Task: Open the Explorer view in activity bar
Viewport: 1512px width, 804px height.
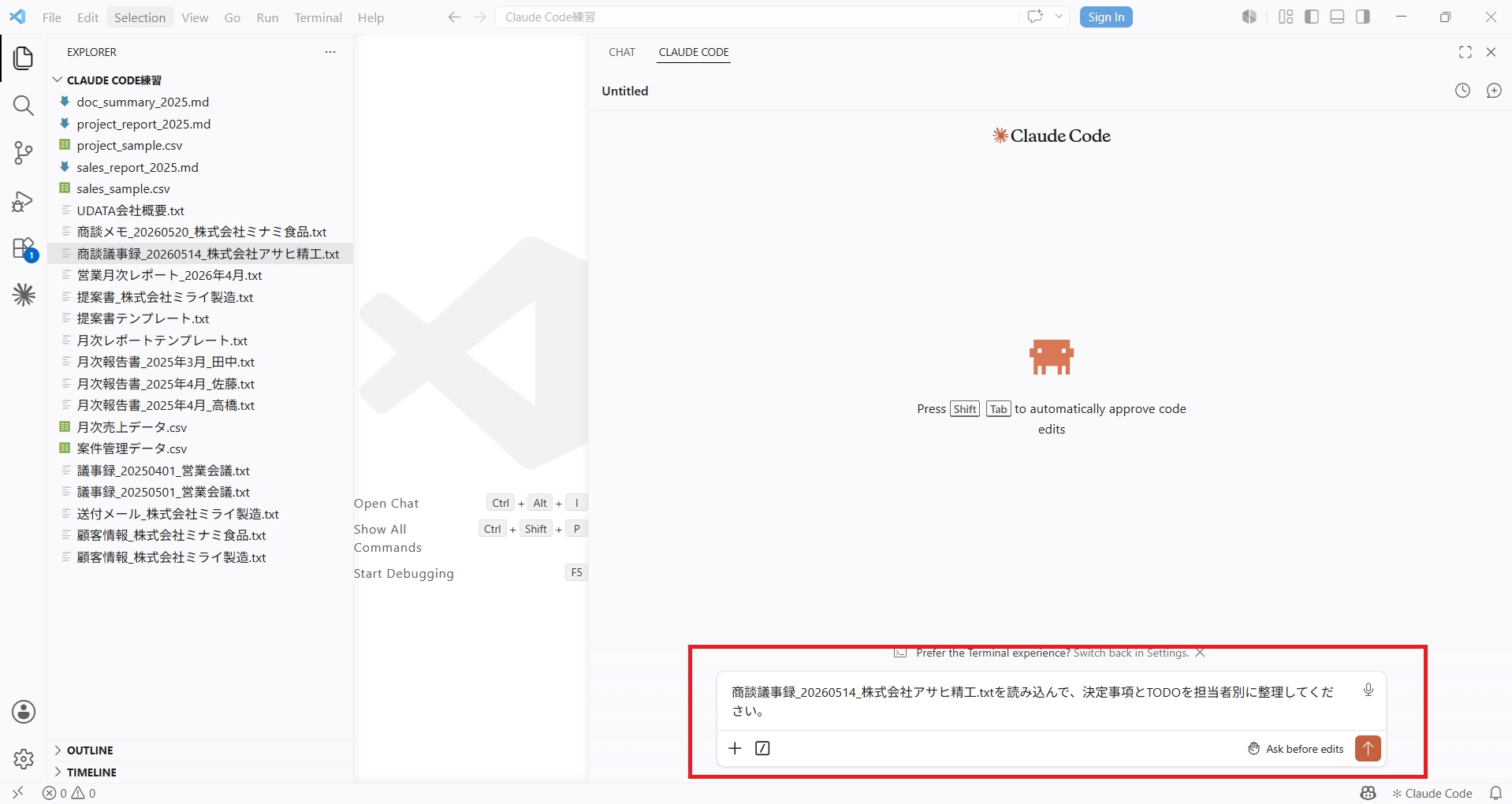Action: [x=24, y=58]
